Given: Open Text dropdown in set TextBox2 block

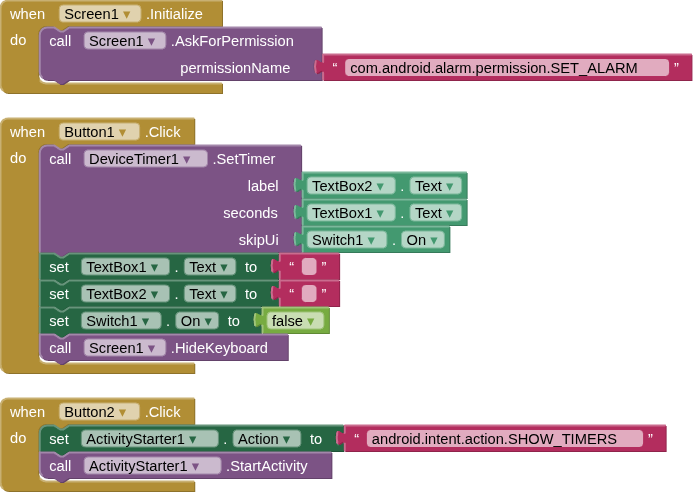Looking at the screenshot, I should tap(210, 294).
